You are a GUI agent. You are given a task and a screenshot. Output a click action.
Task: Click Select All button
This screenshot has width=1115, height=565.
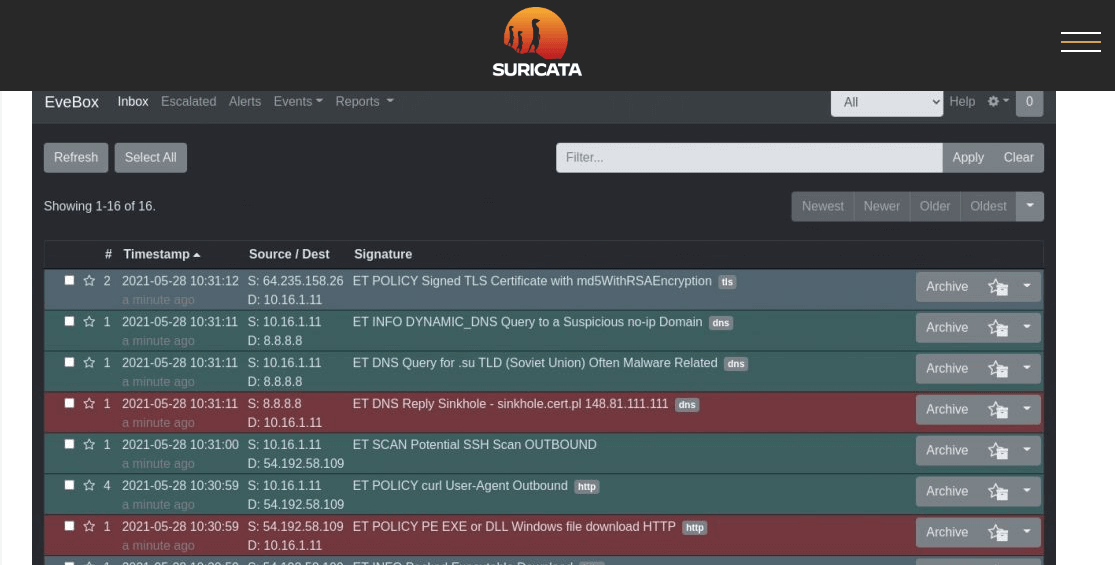151,158
